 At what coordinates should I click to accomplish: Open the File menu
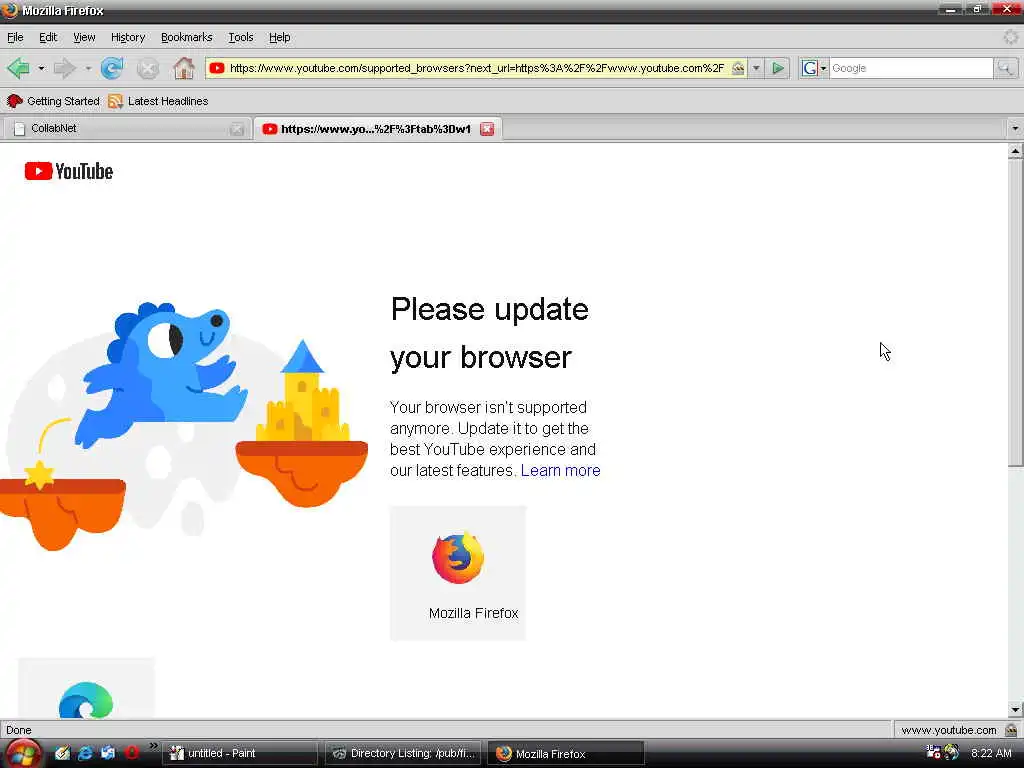tap(15, 37)
